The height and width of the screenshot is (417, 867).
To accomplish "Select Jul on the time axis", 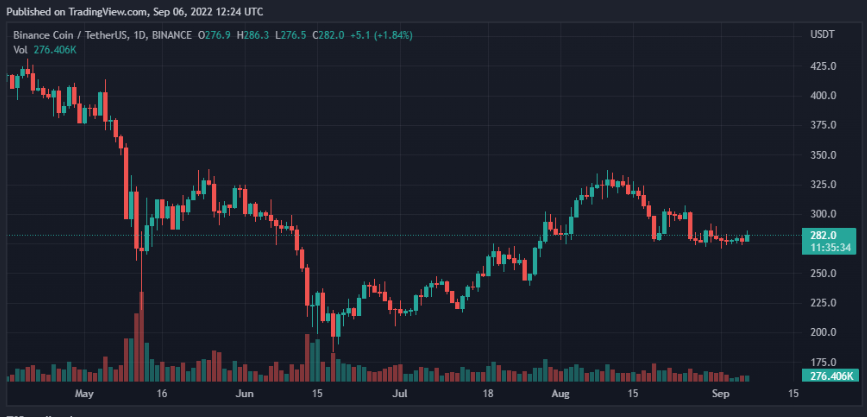I will pyautogui.click(x=399, y=394).
